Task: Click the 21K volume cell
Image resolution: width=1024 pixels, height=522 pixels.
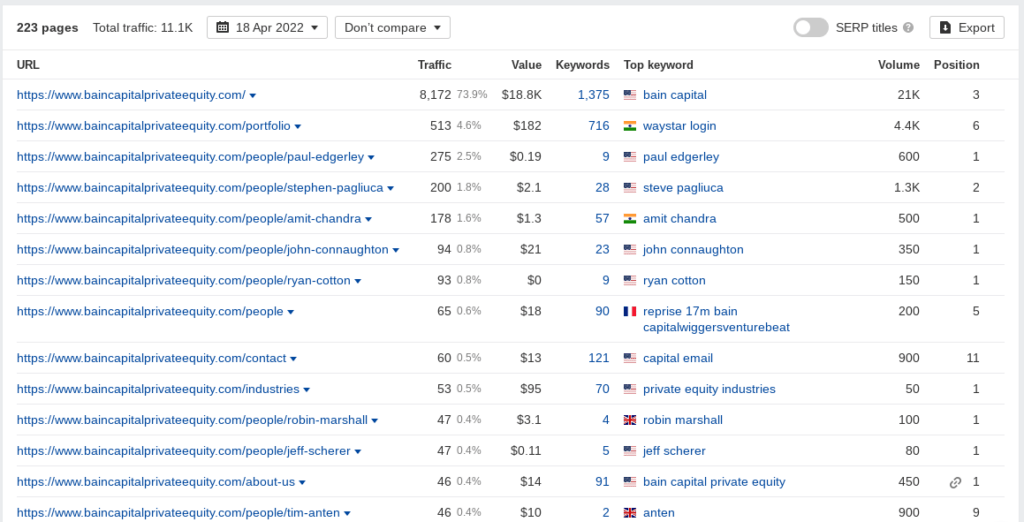Action: (908, 95)
